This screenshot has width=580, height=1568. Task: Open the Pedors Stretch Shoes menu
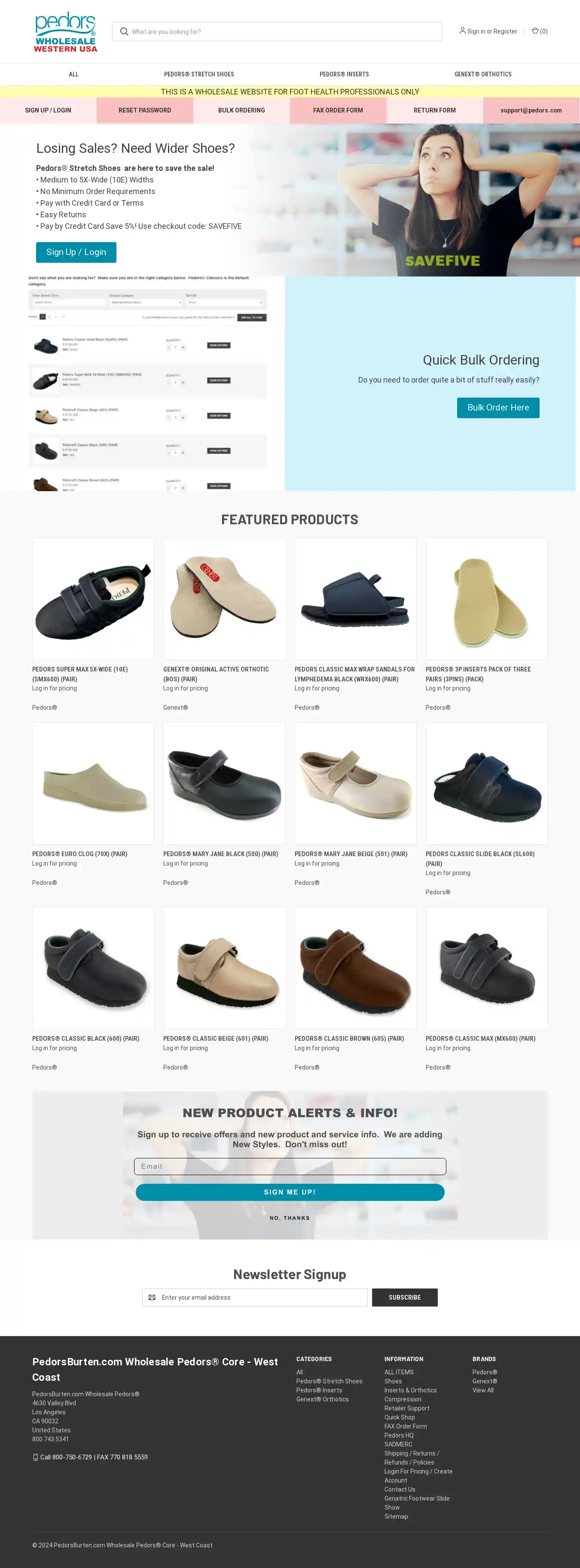coord(198,74)
